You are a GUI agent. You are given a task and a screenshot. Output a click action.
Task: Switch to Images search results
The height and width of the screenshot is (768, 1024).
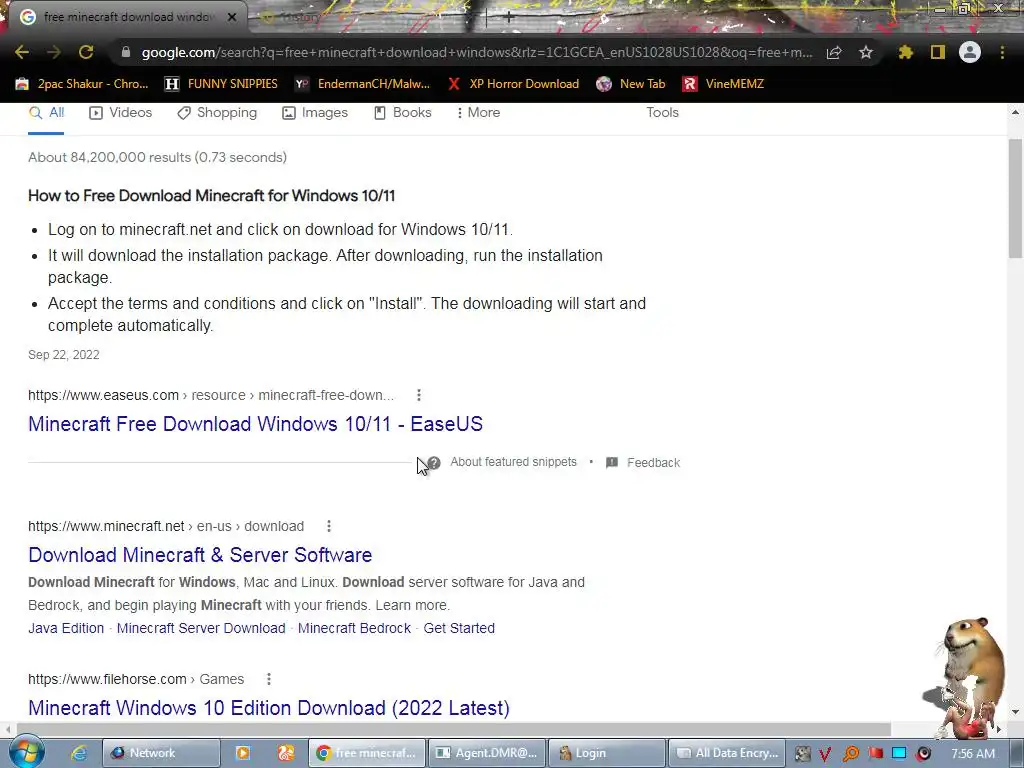(315, 113)
